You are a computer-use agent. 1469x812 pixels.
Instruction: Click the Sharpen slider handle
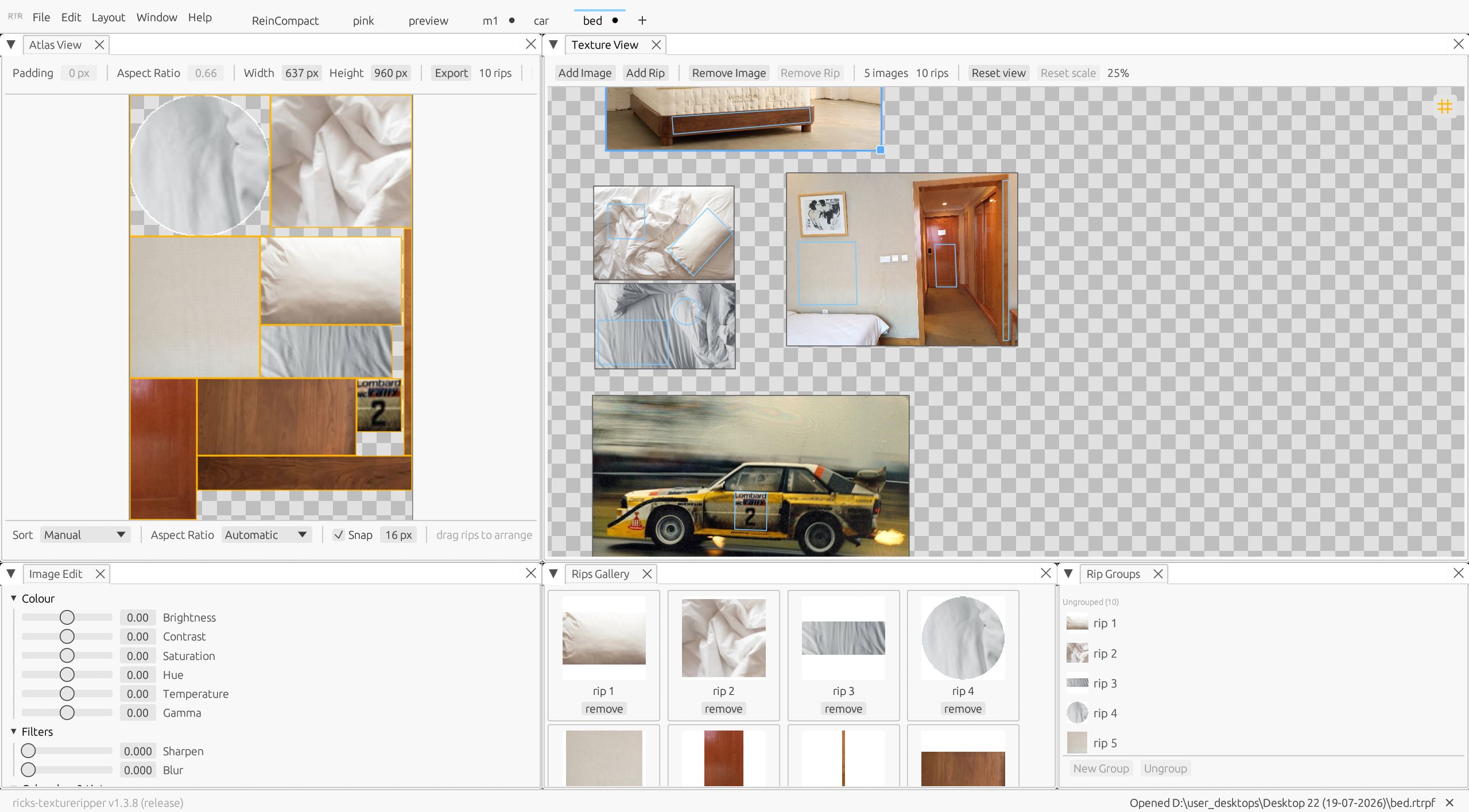(x=28, y=751)
